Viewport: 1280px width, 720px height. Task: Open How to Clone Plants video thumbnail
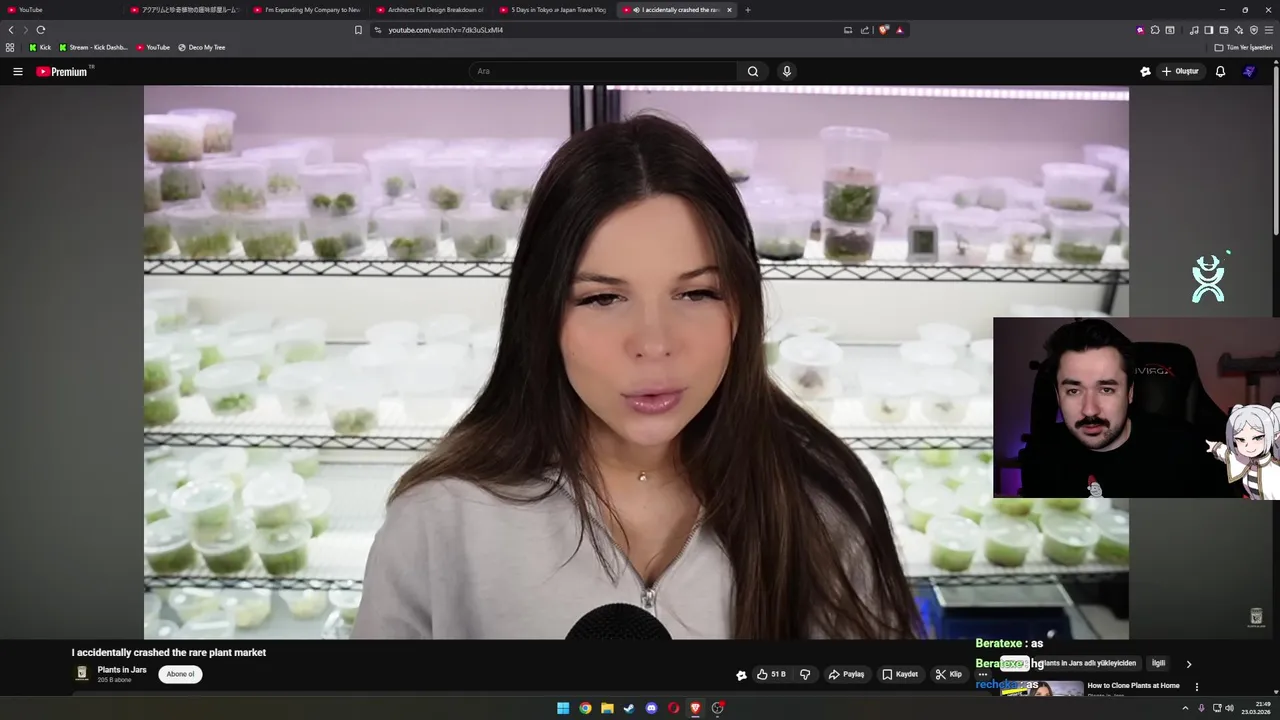1042,688
